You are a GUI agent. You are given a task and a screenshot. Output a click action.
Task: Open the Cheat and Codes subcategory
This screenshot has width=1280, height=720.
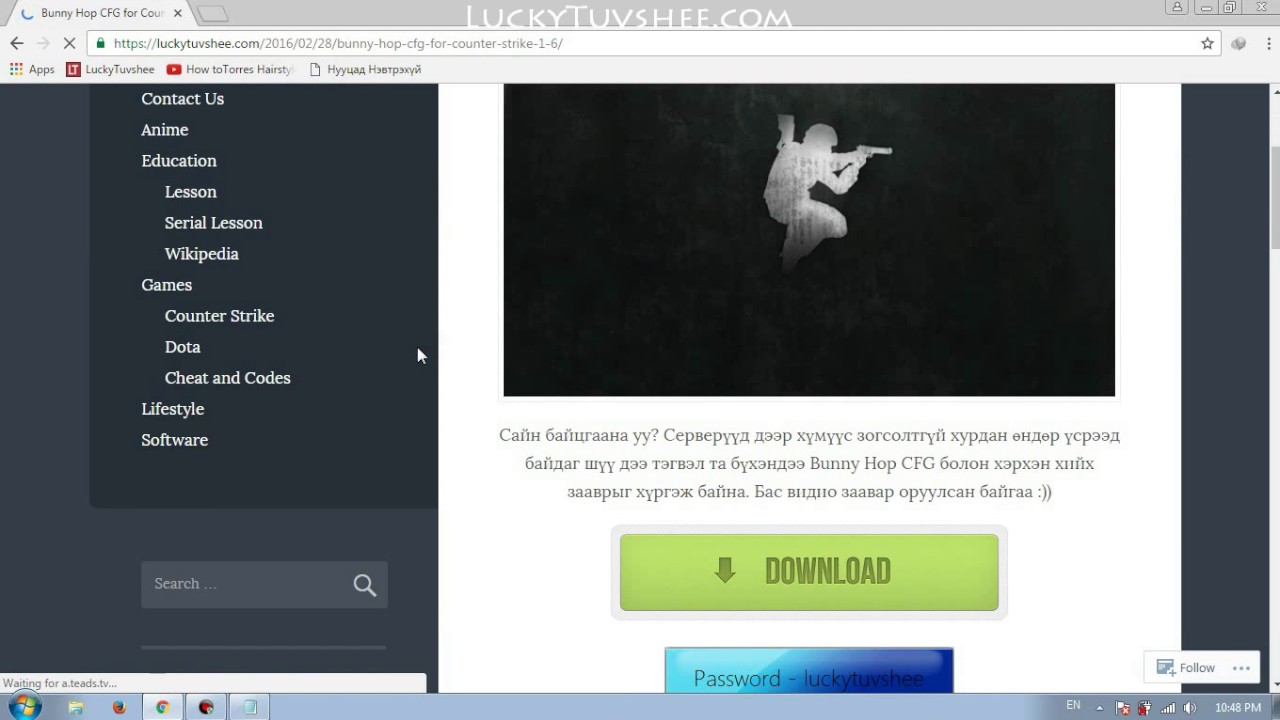[227, 377]
